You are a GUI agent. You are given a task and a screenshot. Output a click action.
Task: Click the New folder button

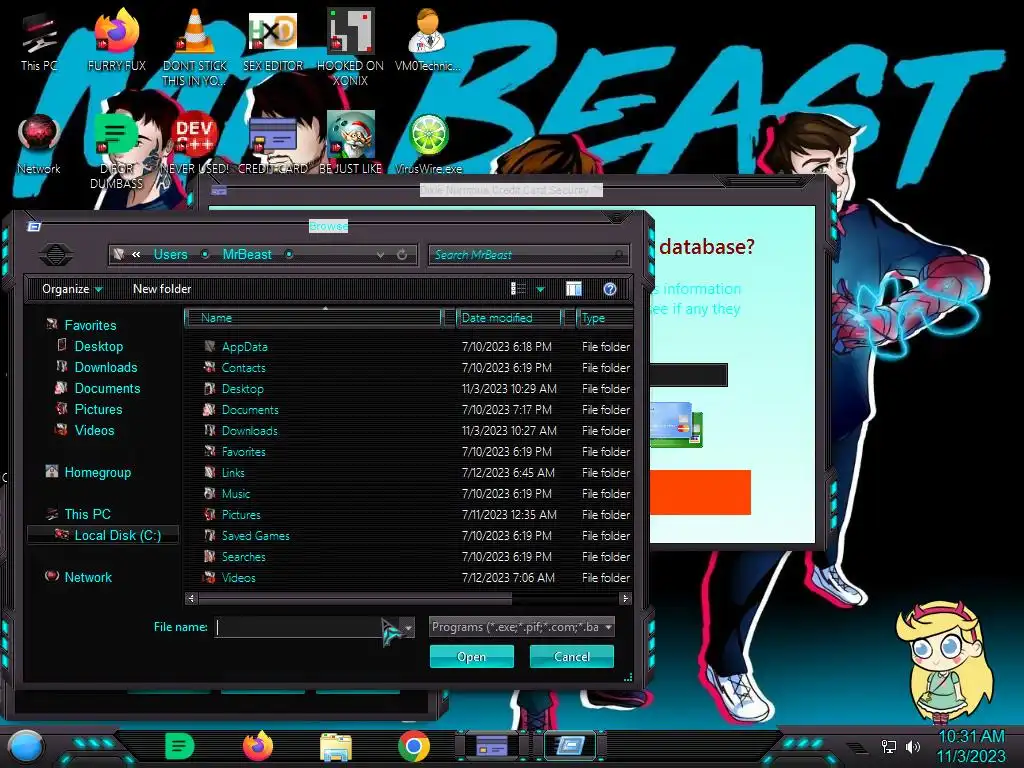click(162, 289)
